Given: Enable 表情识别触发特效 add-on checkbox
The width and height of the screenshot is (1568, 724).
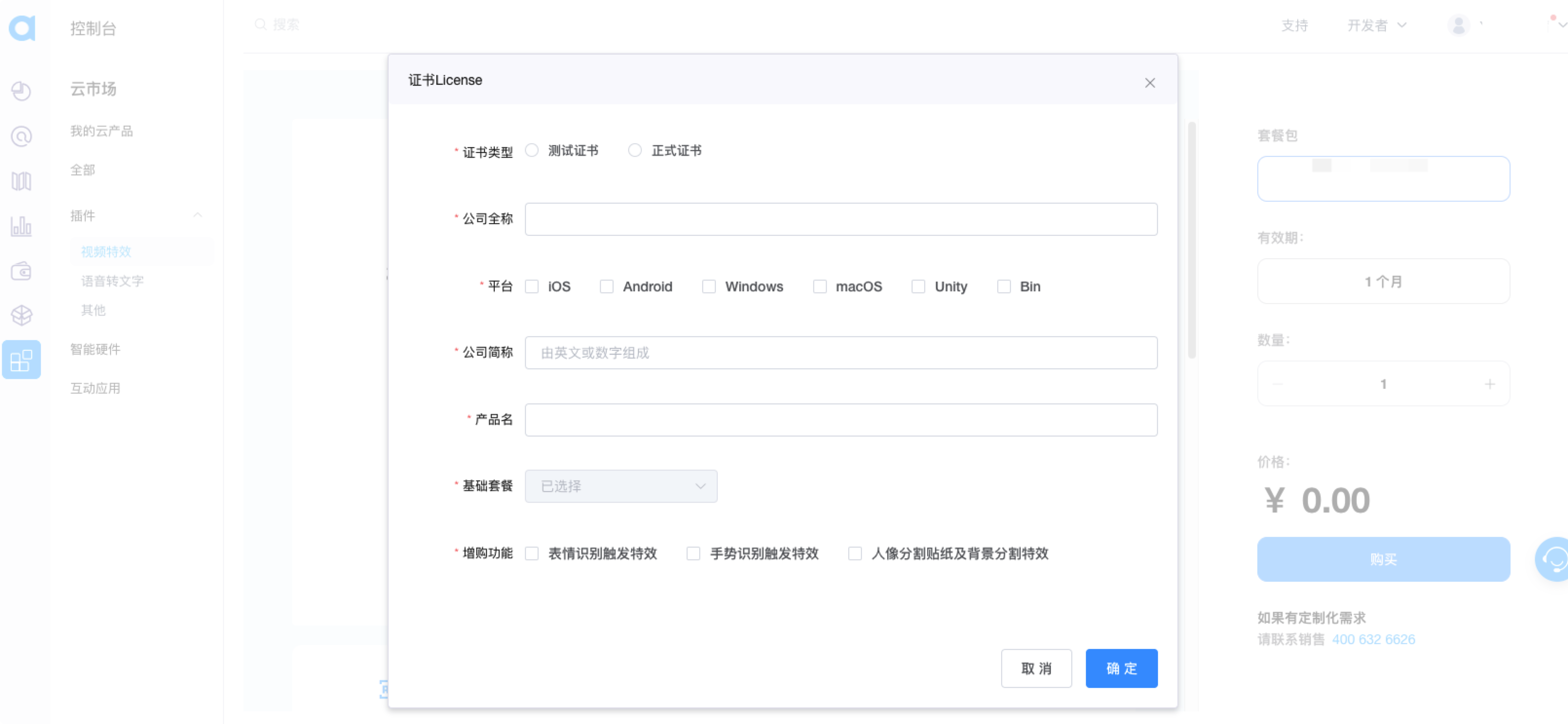Looking at the screenshot, I should coord(532,553).
